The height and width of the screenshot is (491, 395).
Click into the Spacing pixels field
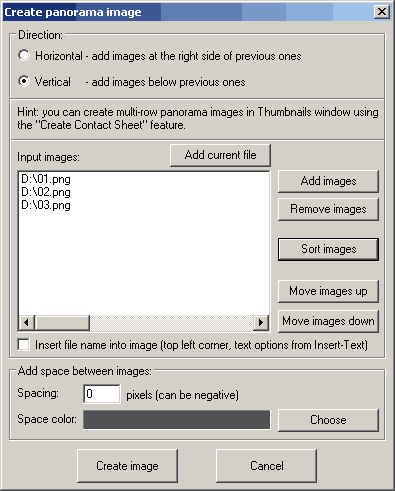coord(102,394)
